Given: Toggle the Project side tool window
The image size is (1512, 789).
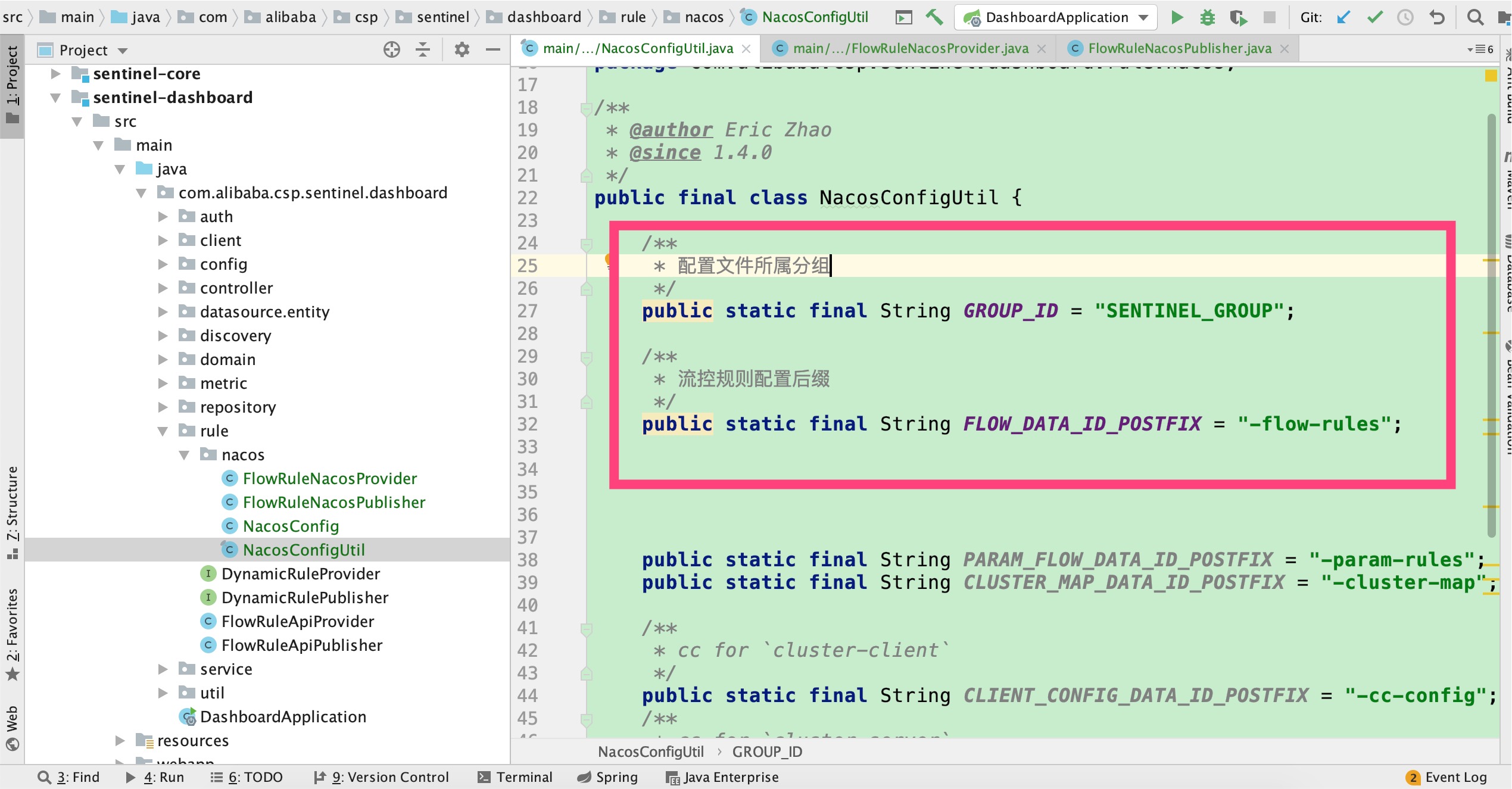Looking at the screenshot, I should pos(12,86).
